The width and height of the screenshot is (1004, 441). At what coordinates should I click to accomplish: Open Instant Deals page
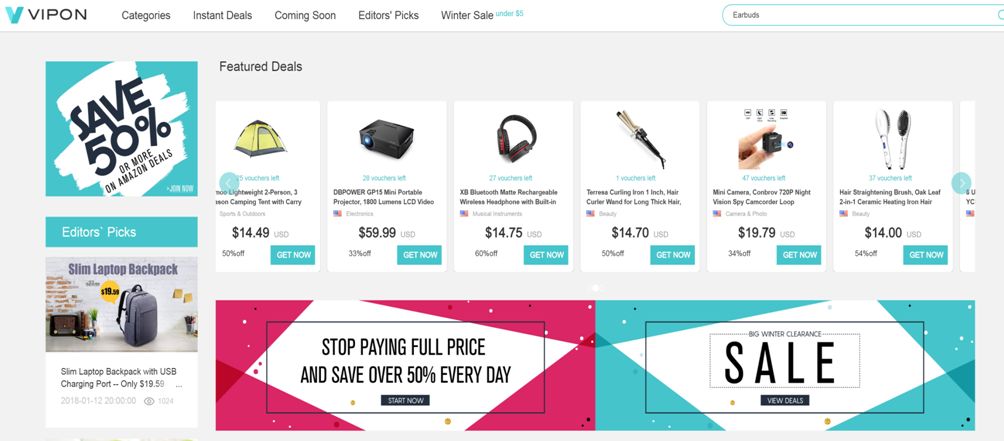(x=222, y=15)
